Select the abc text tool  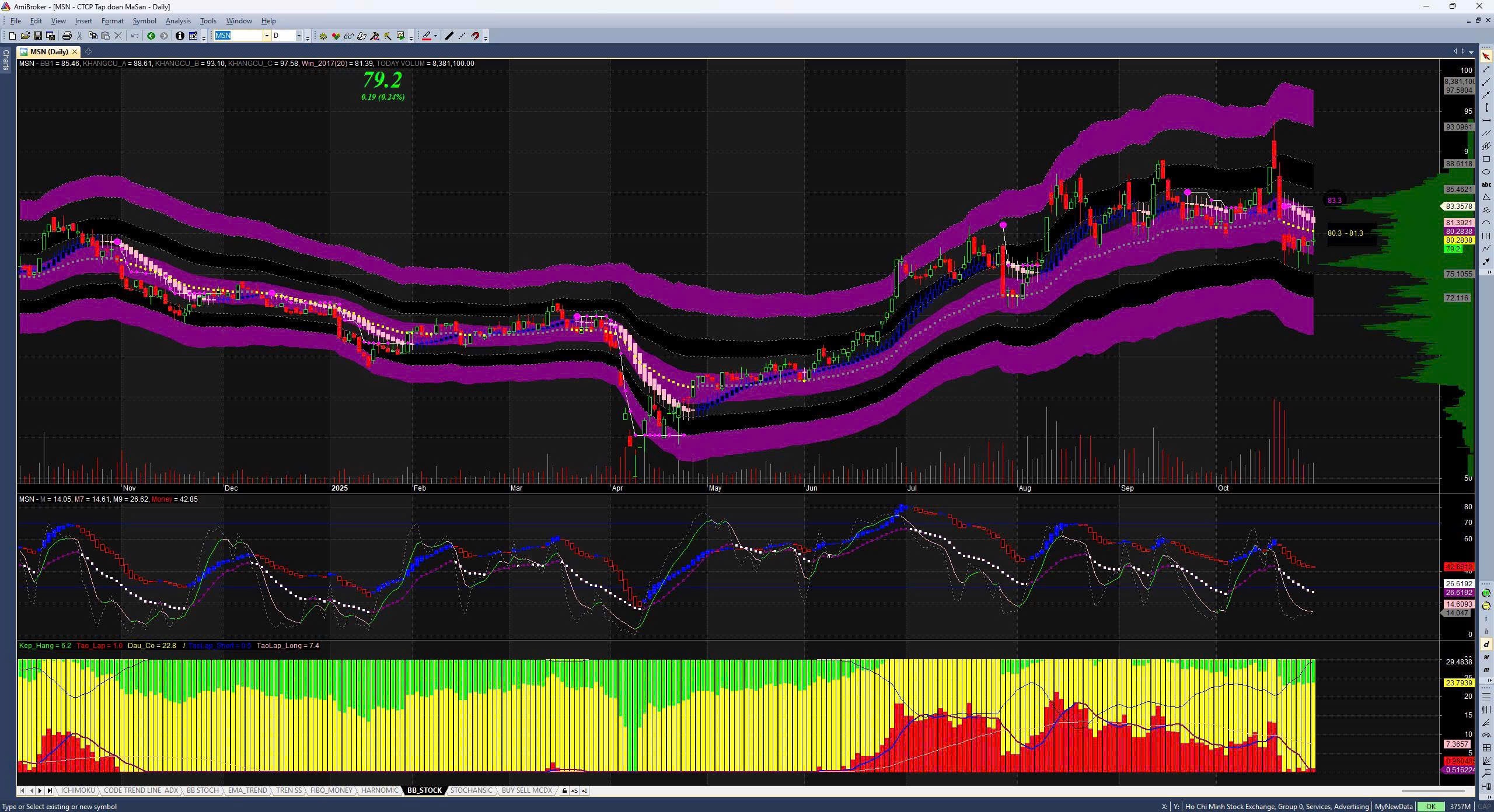click(x=1486, y=184)
